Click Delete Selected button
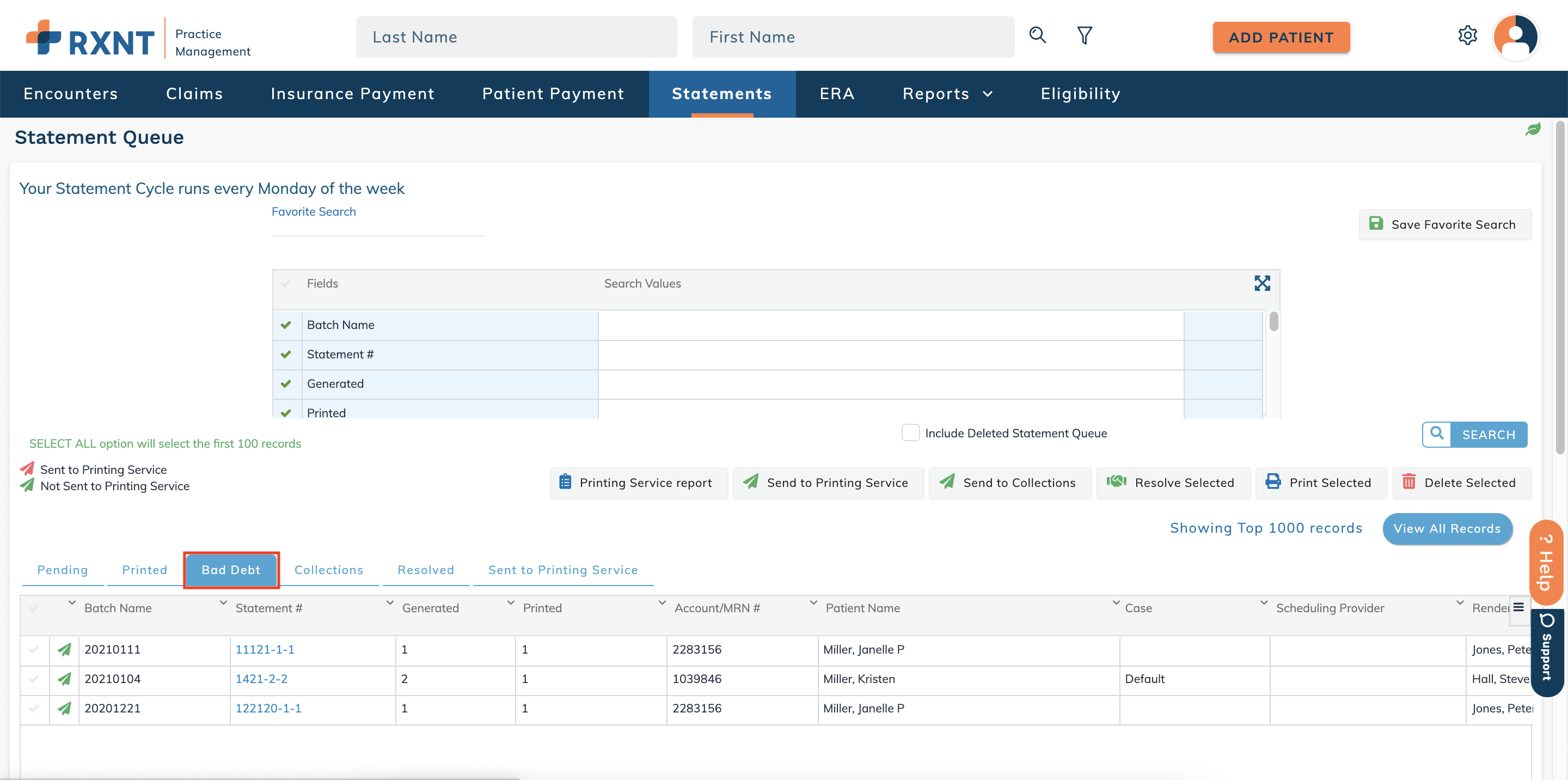The height and width of the screenshot is (780, 1568). coord(1461,483)
